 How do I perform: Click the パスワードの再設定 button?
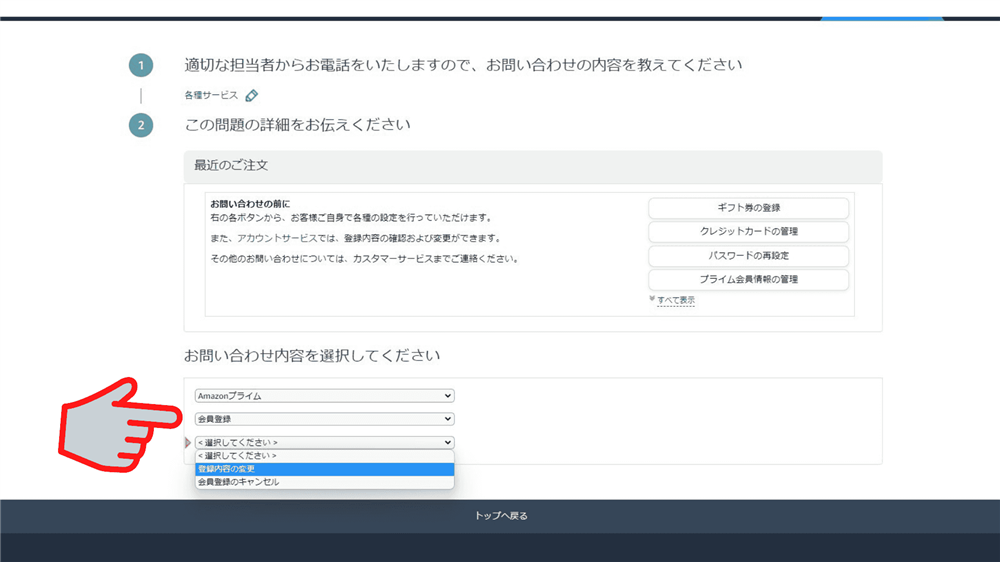click(748, 256)
